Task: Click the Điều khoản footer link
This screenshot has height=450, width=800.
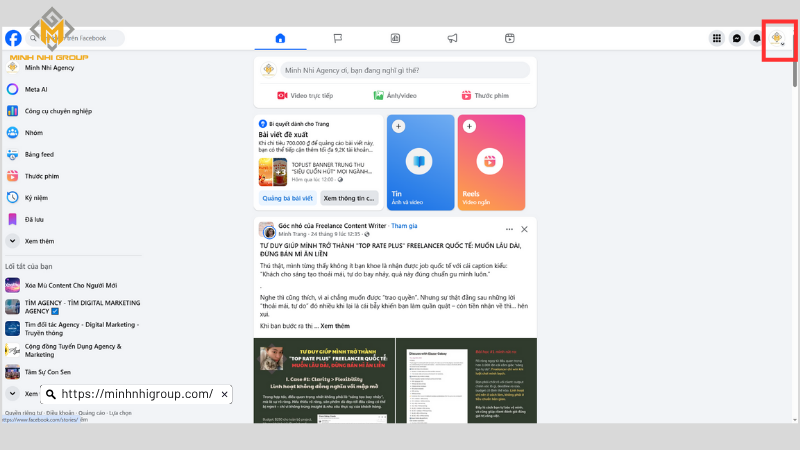Action: (x=60, y=413)
